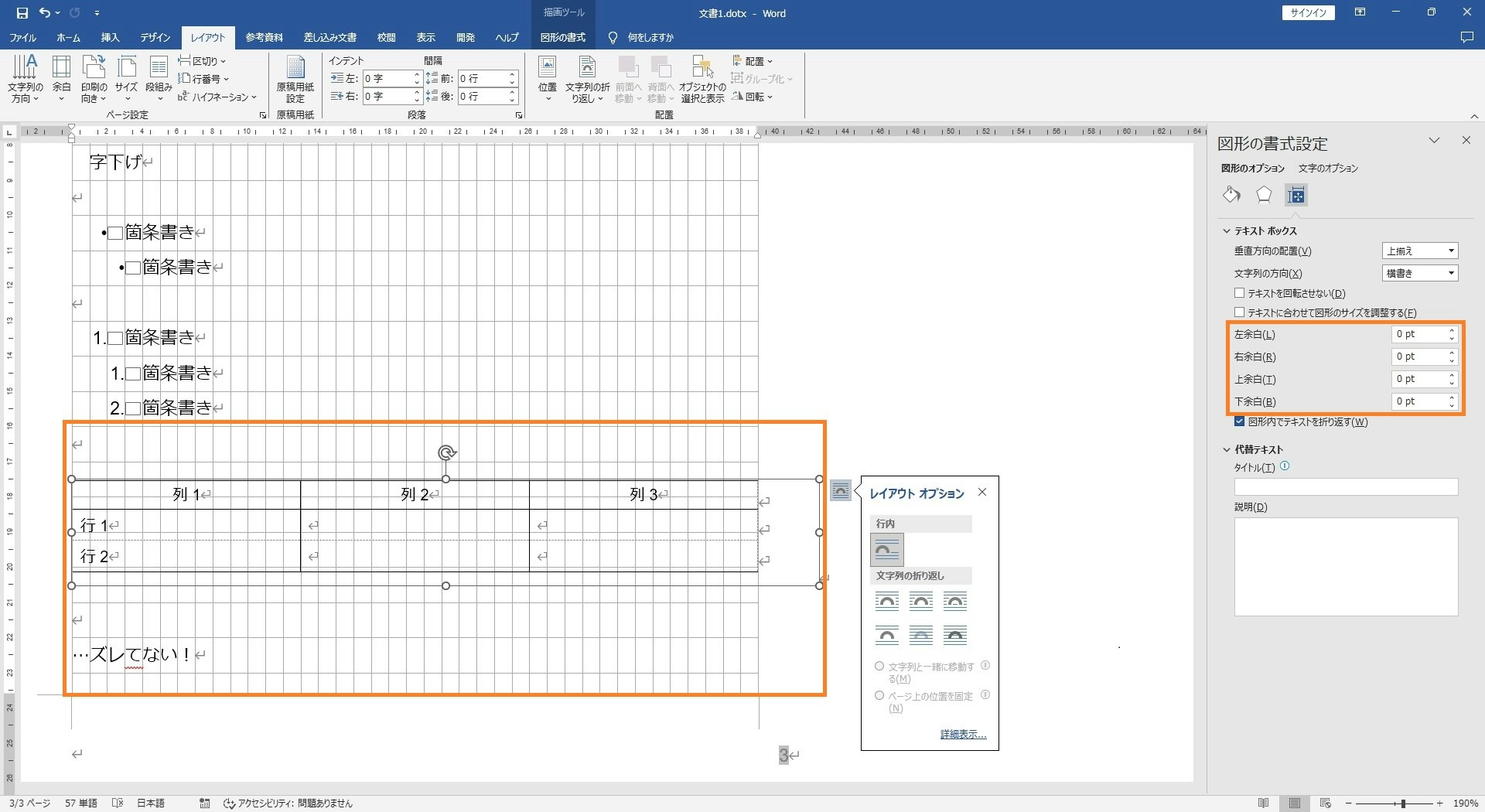The width and height of the screenshot is (1485, 812).
Task: Switch to the 参考資料 ribbon tab
Action: click(265, 37)
